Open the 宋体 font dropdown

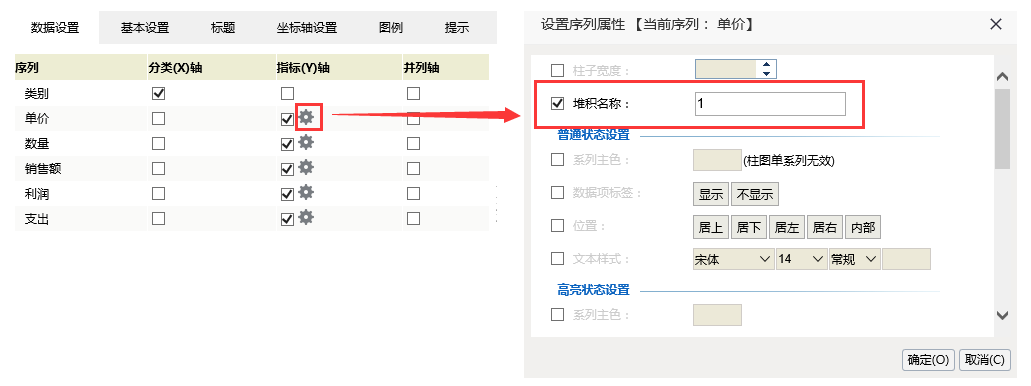(733, 259)
